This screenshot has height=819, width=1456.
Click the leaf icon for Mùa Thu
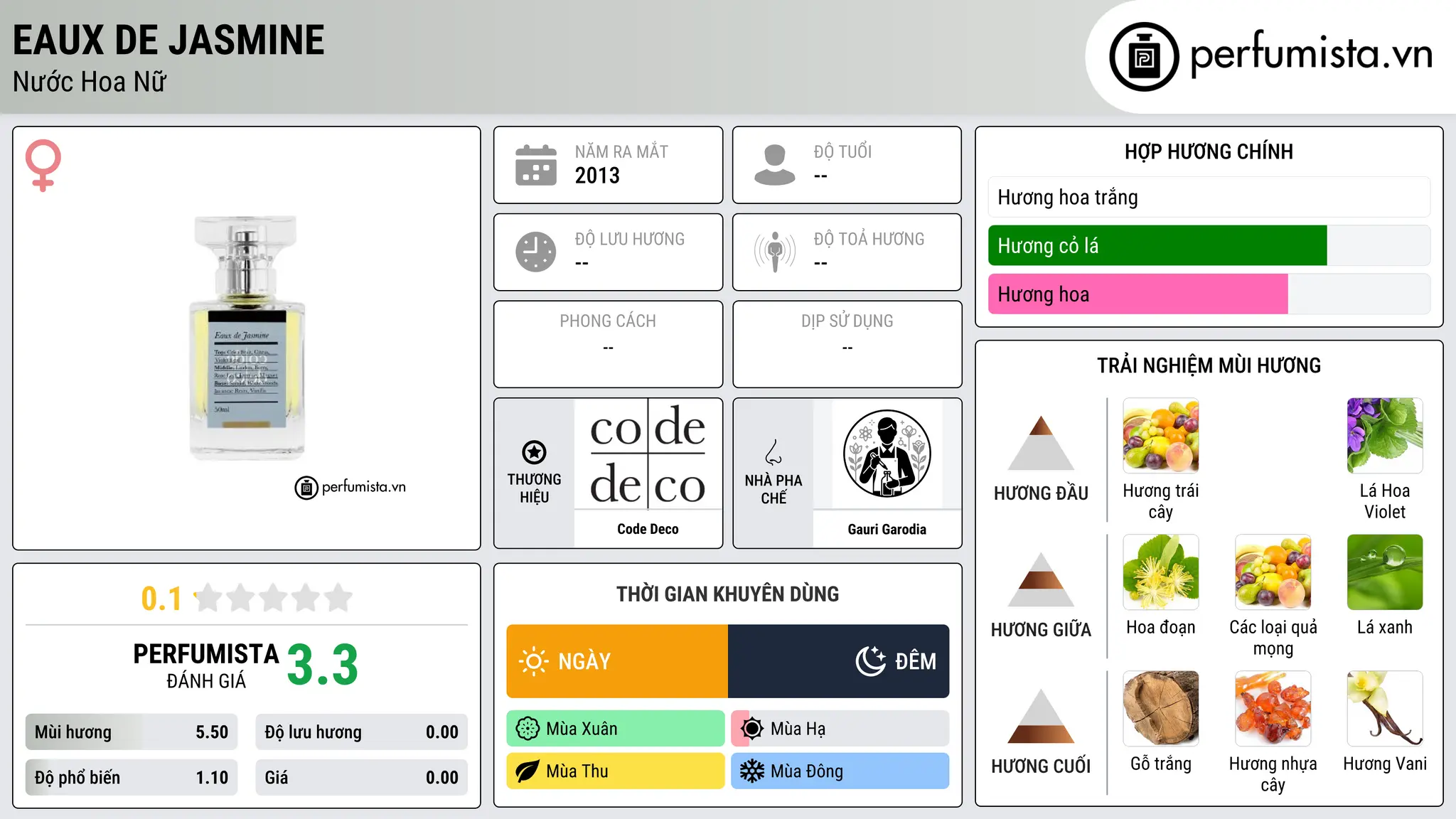528,771
